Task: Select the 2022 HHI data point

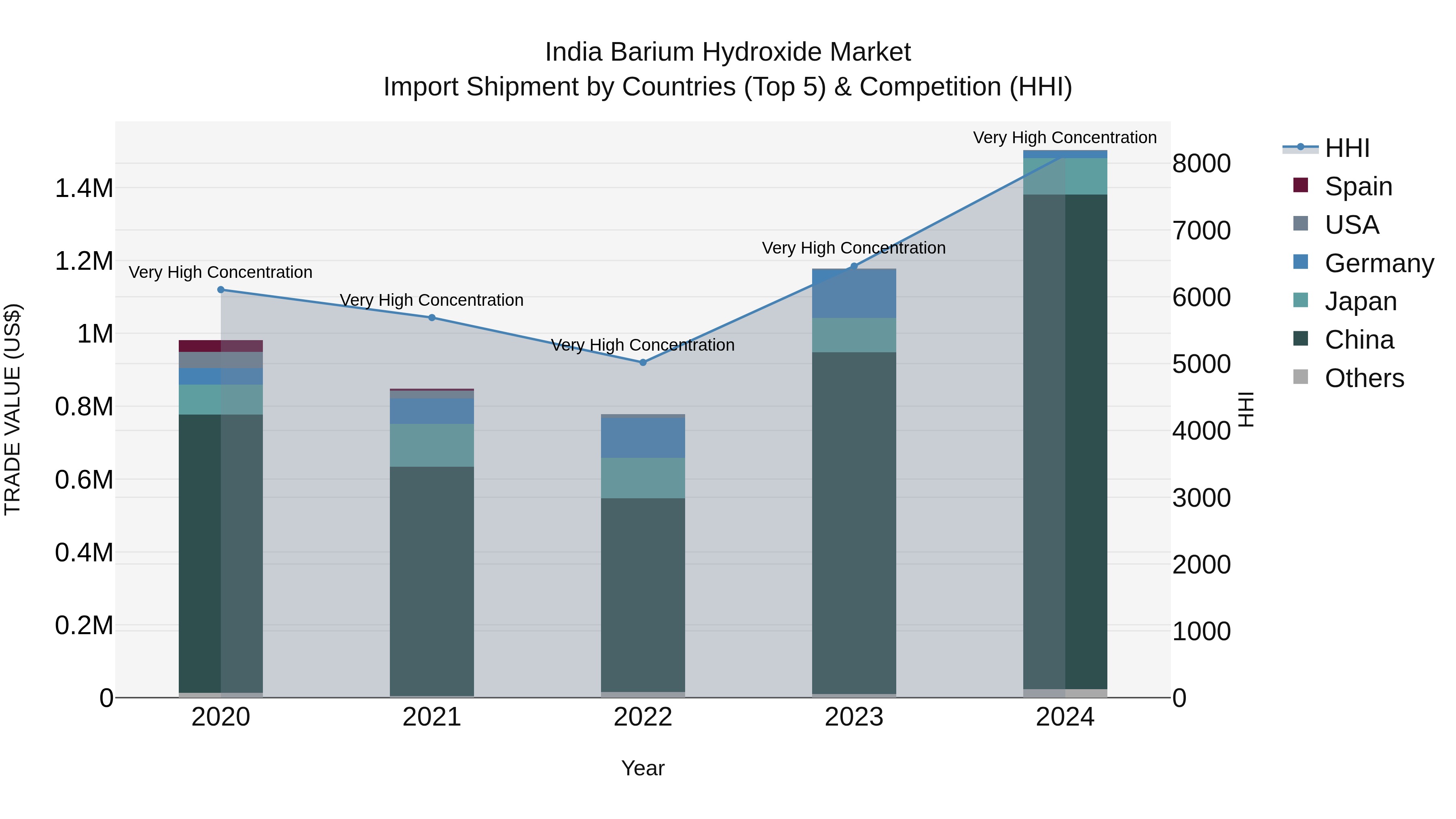Action: (x=643, y=362)
